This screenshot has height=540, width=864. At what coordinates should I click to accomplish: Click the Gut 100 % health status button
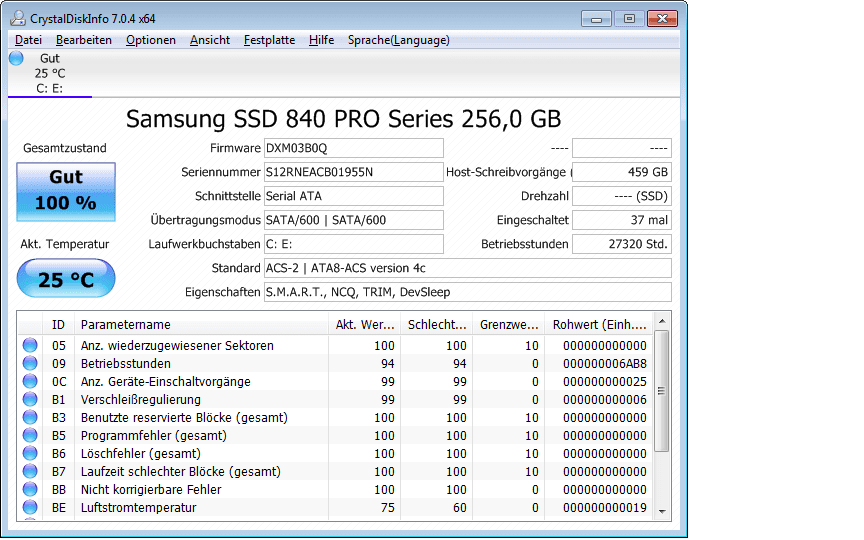(x=66, y=192)
